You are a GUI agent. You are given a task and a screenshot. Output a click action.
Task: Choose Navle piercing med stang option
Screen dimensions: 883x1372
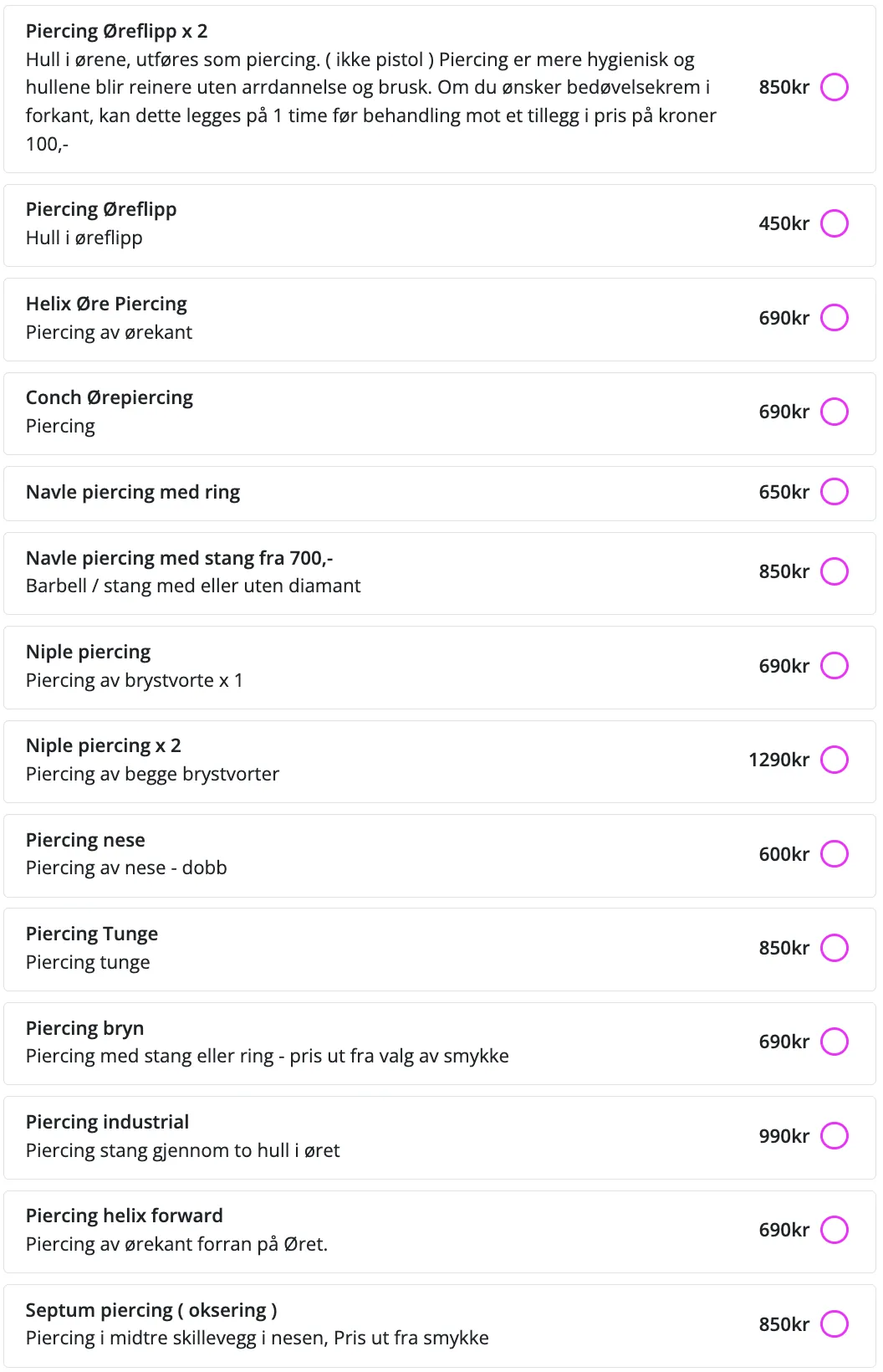coord(834,571)
